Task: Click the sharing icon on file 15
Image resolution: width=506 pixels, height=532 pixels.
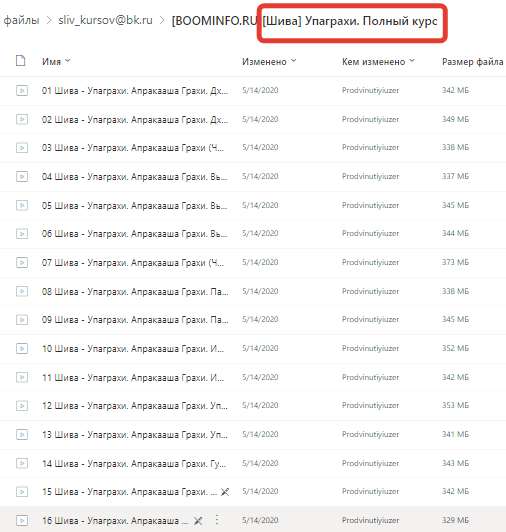Action: [225, 492]
